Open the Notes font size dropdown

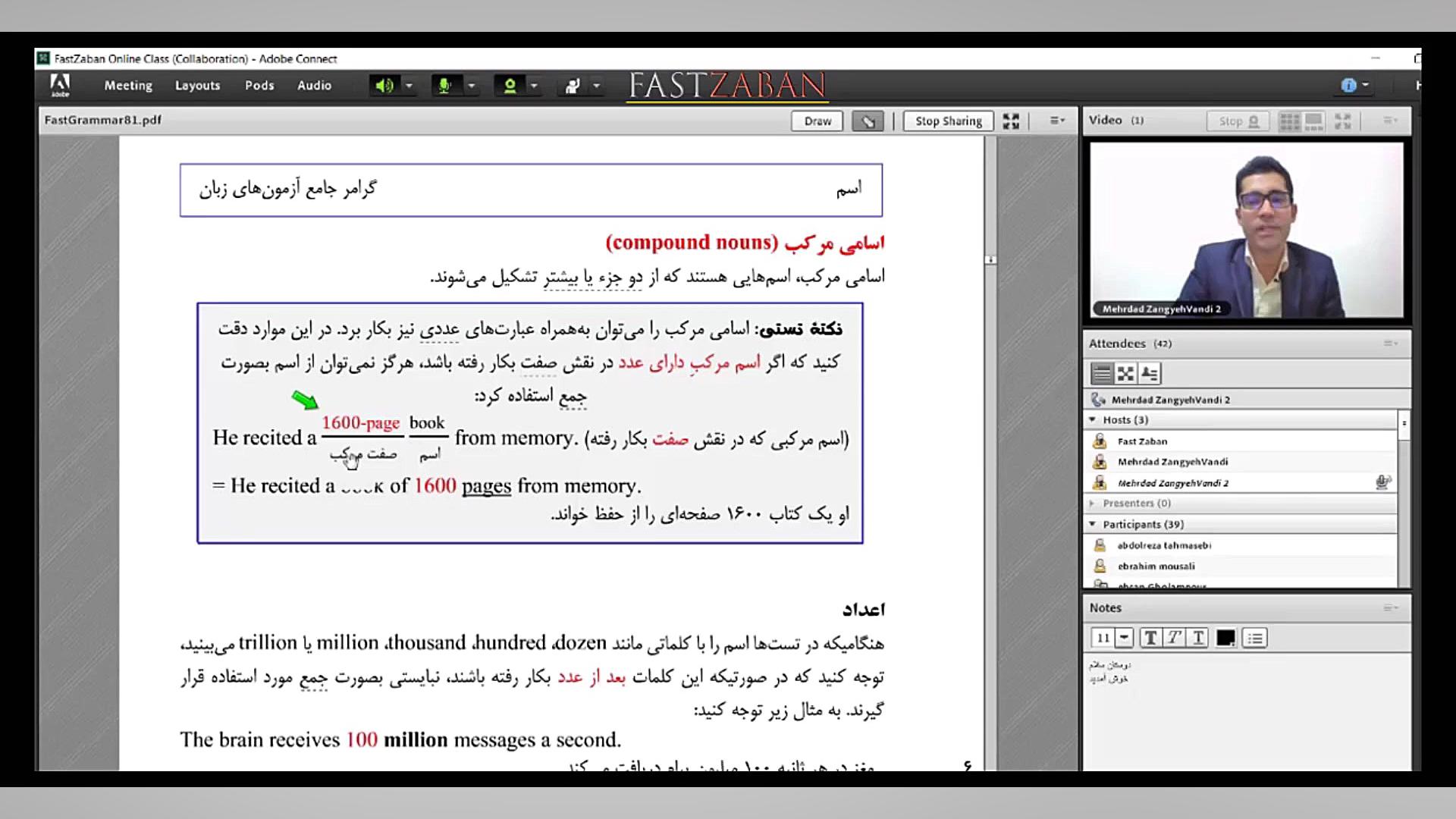pyautogui.click(x=1125, y=639)
